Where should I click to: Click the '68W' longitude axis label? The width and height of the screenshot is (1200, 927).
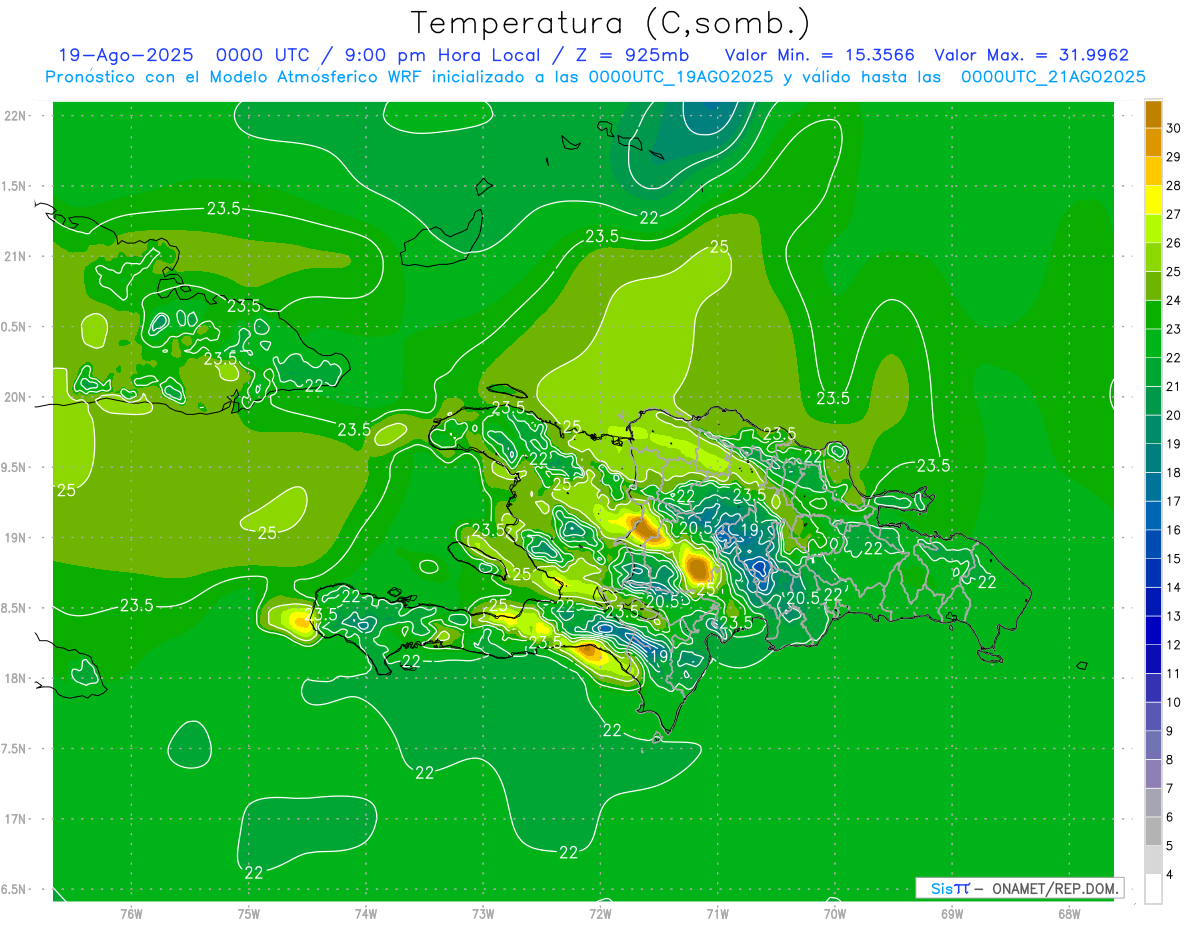[x=1068, y=913]
